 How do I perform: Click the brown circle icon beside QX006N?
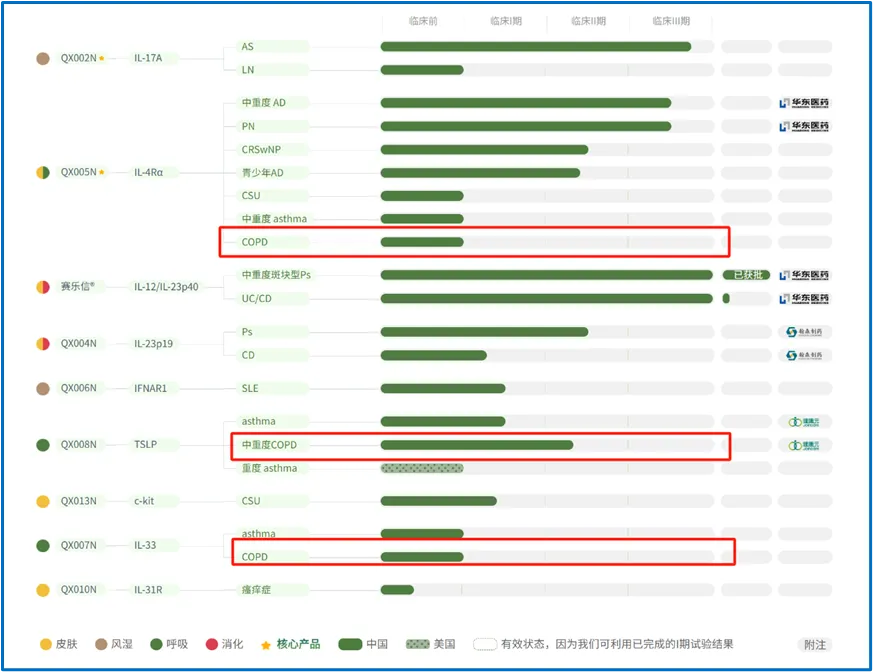click(x=43, y=388)
